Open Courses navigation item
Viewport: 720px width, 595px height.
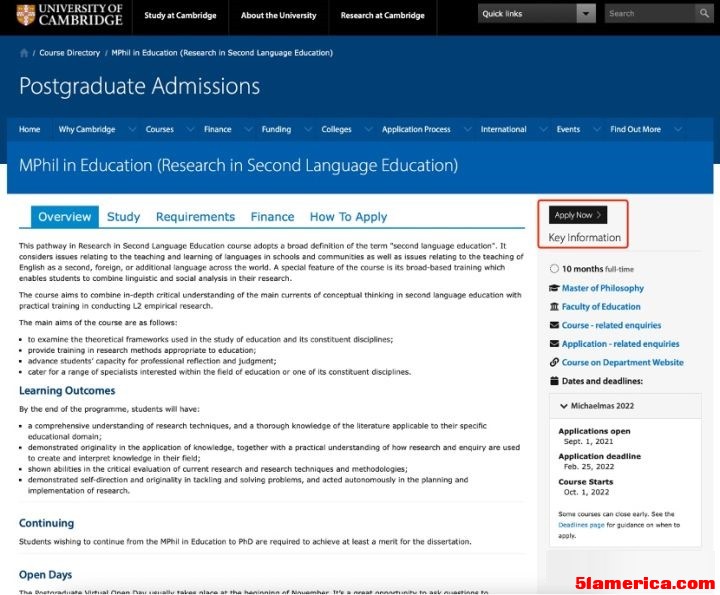pyautogui.click(x=159, y=129)
